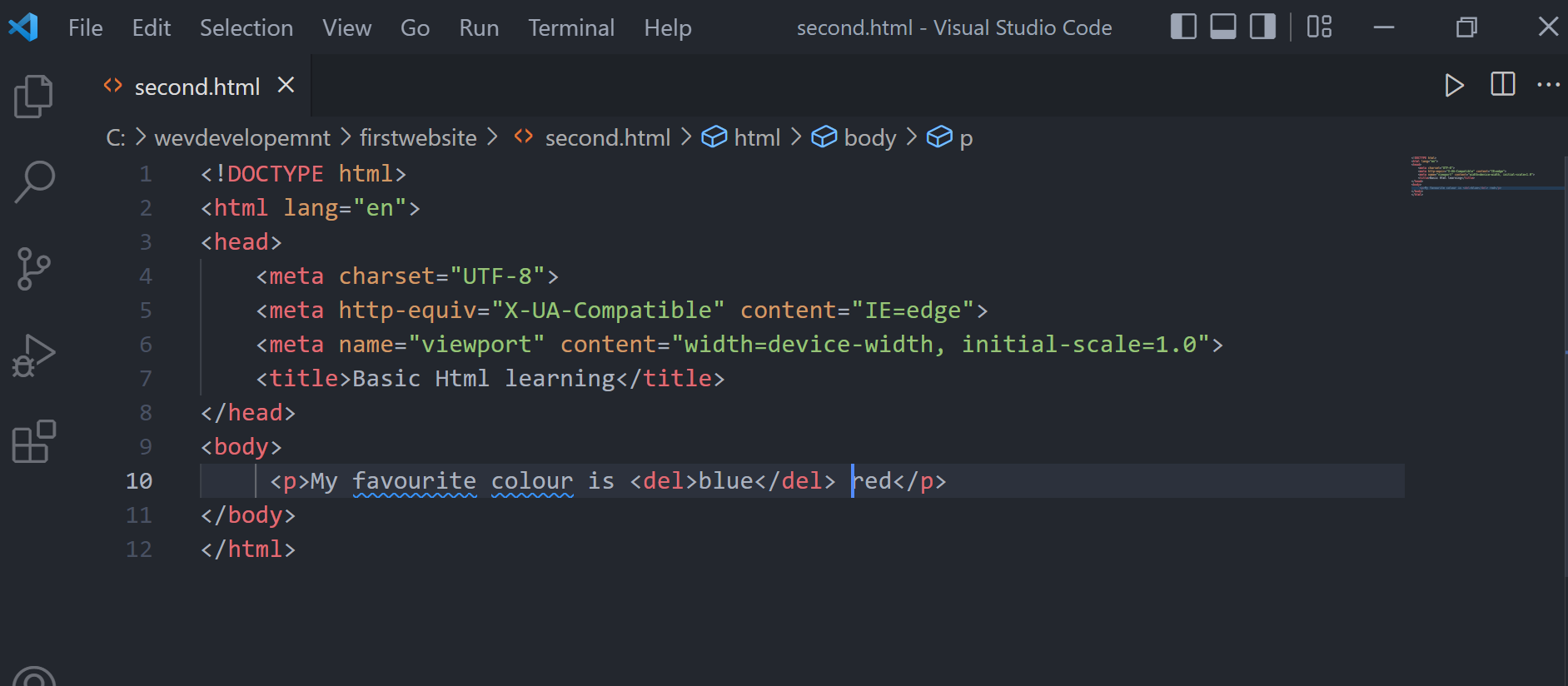Click the title text Basic Html learning

coord(484,379)
